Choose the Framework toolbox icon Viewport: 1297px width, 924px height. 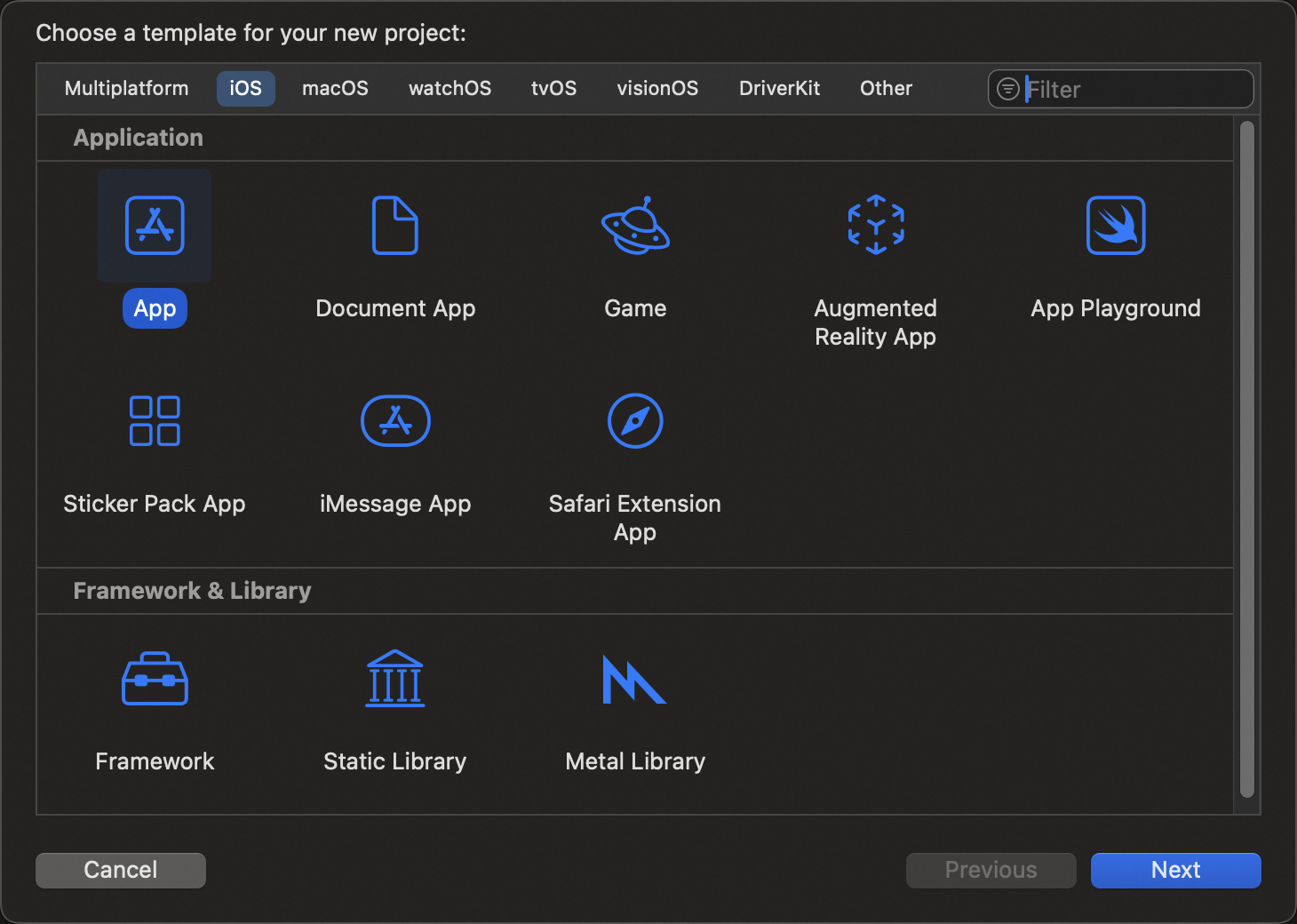point(155,680)
